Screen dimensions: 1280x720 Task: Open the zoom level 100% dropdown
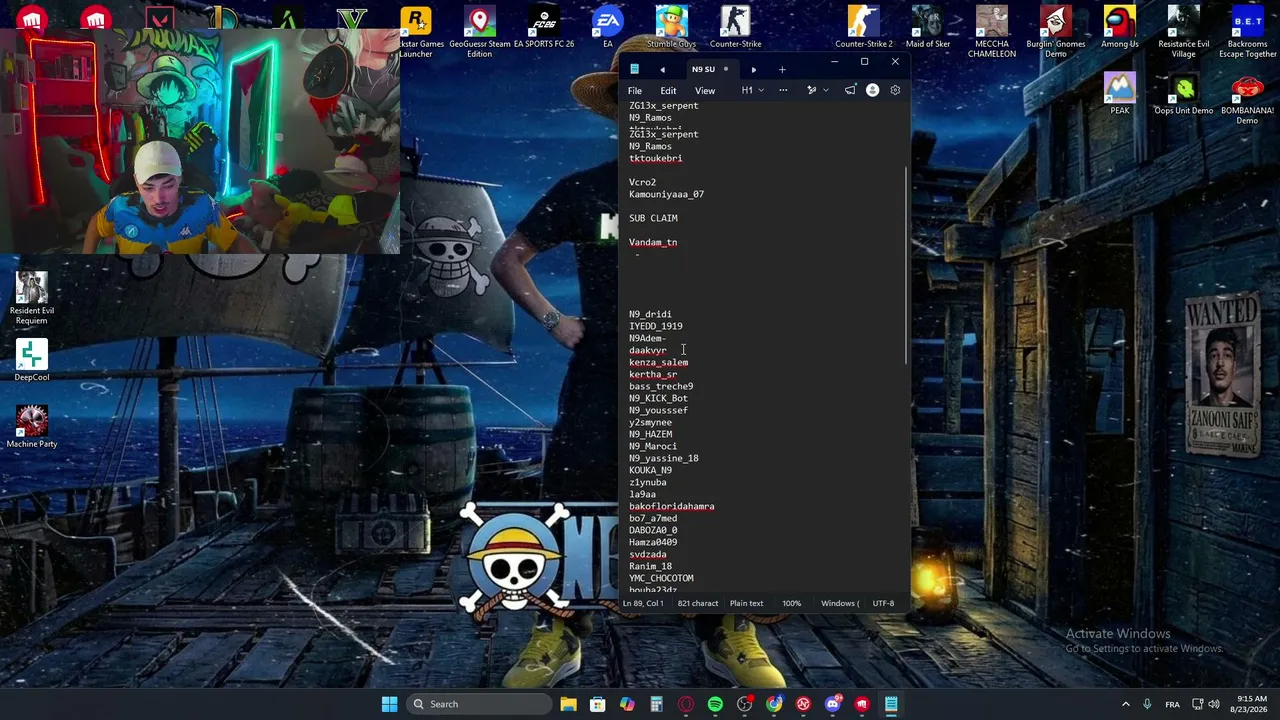(791, 603)
